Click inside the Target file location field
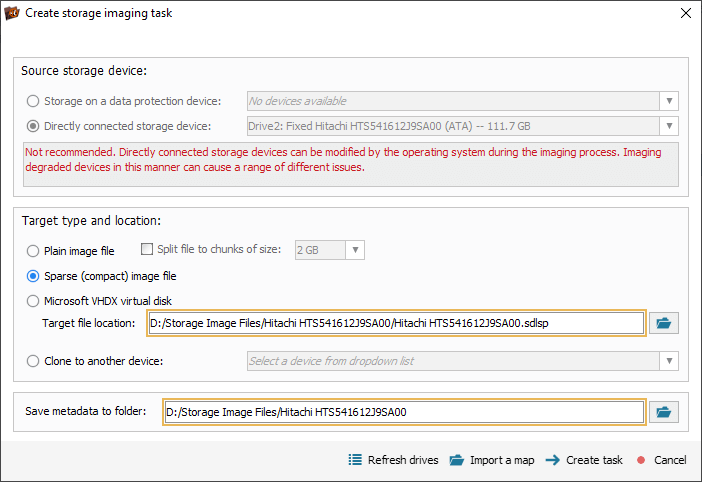 396,323
